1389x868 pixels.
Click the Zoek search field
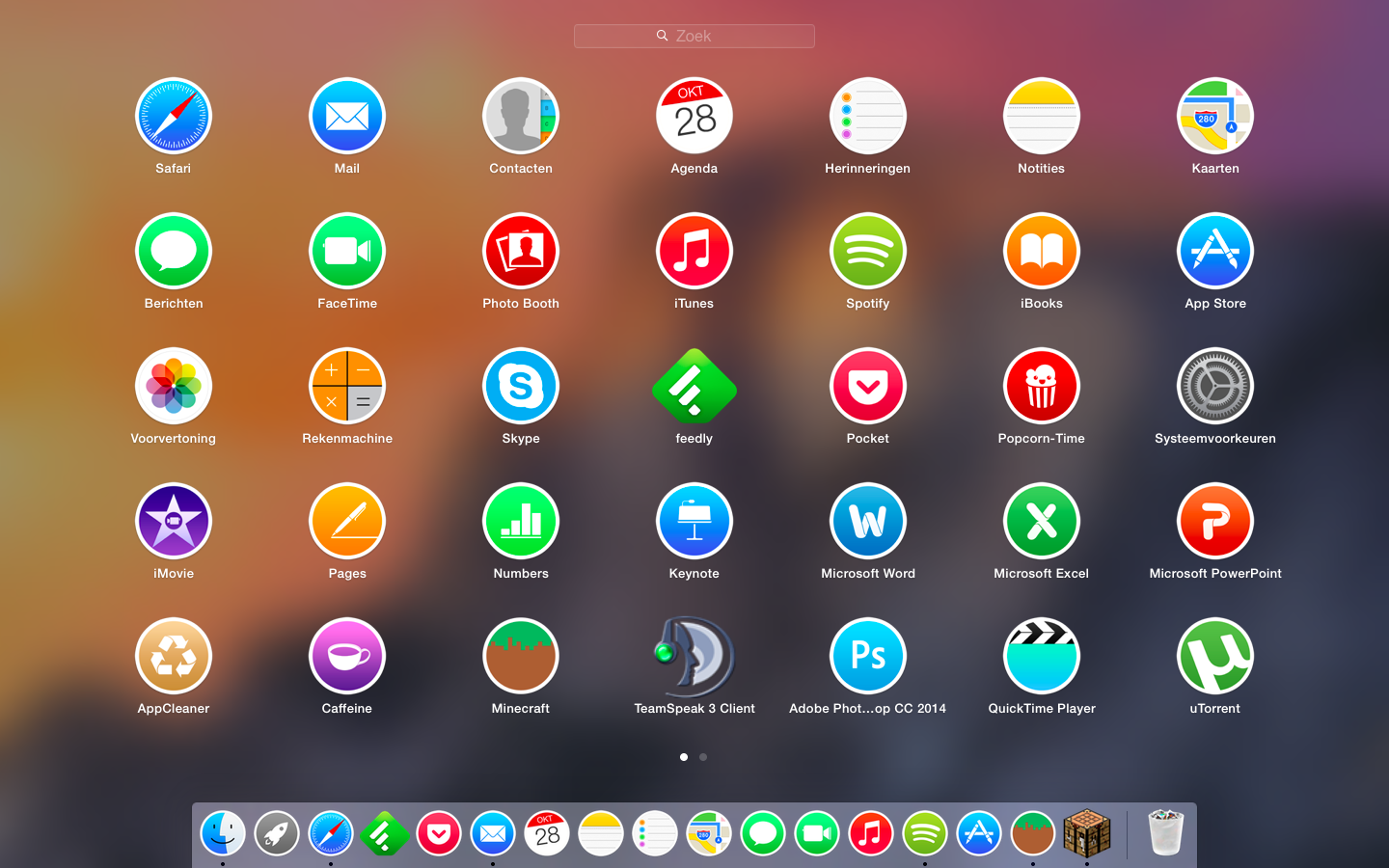coord(694,36)
